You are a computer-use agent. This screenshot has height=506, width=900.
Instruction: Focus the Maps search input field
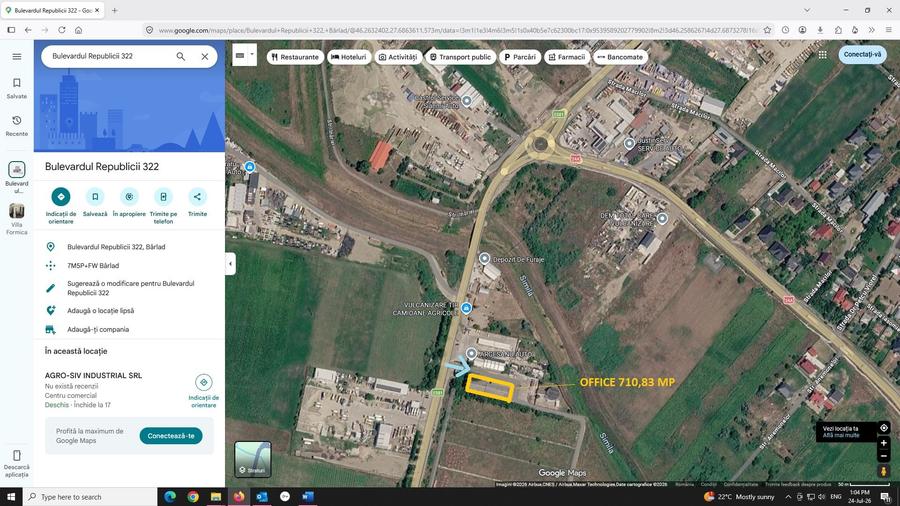pyautogui.click(x=109, y=56)
